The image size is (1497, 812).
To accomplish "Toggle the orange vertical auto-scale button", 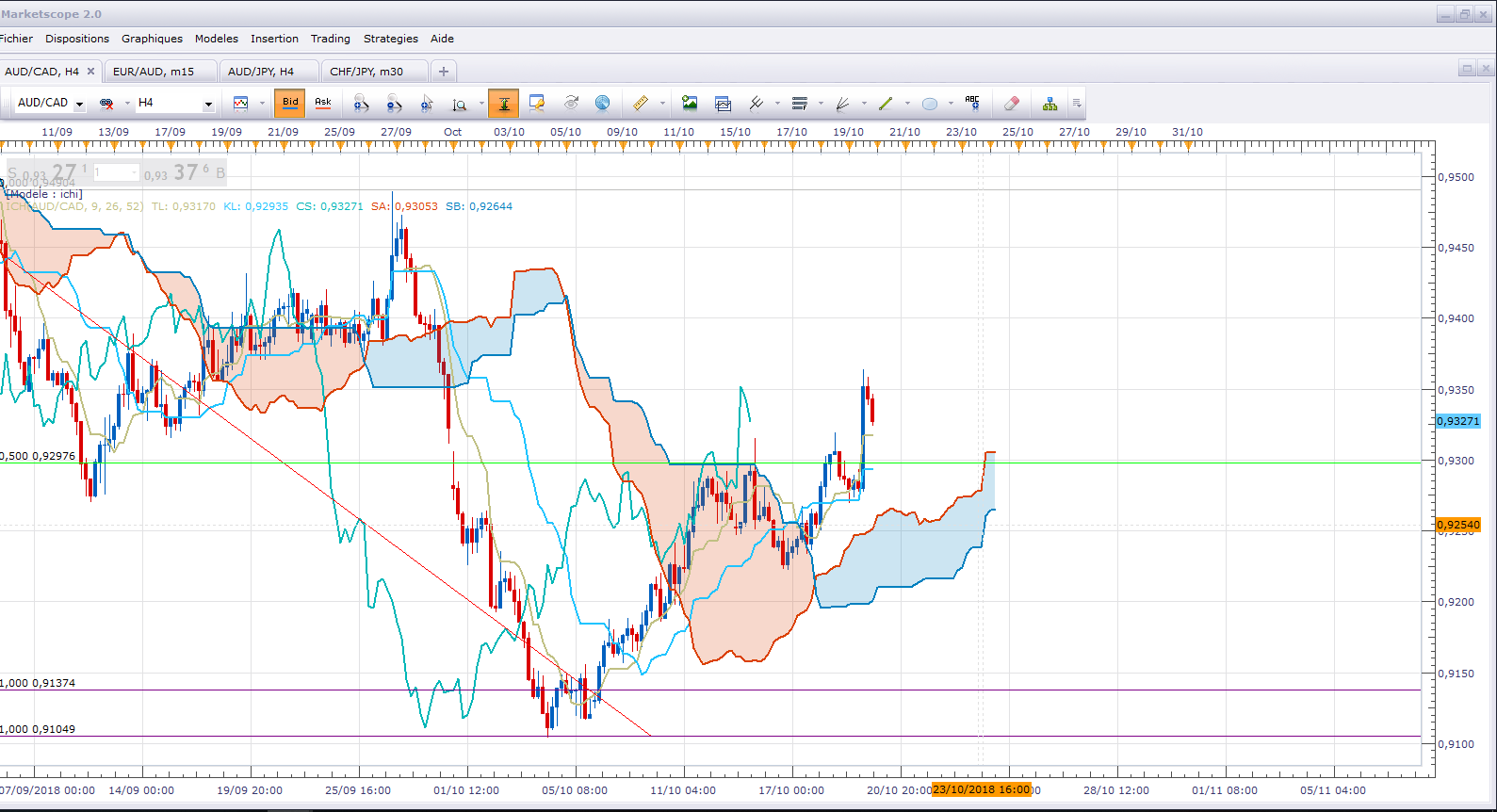I will pos(504,103).
